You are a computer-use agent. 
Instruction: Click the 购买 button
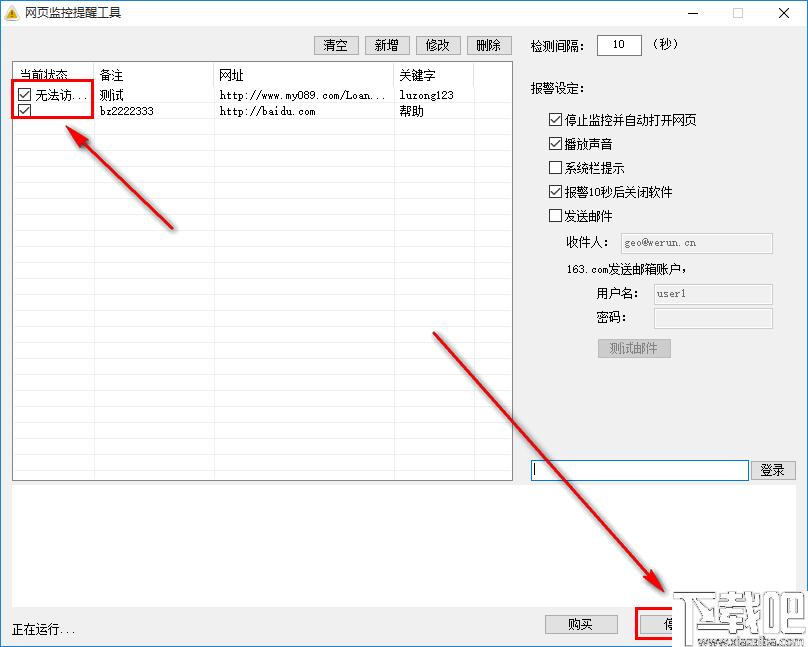click(581, 624)
